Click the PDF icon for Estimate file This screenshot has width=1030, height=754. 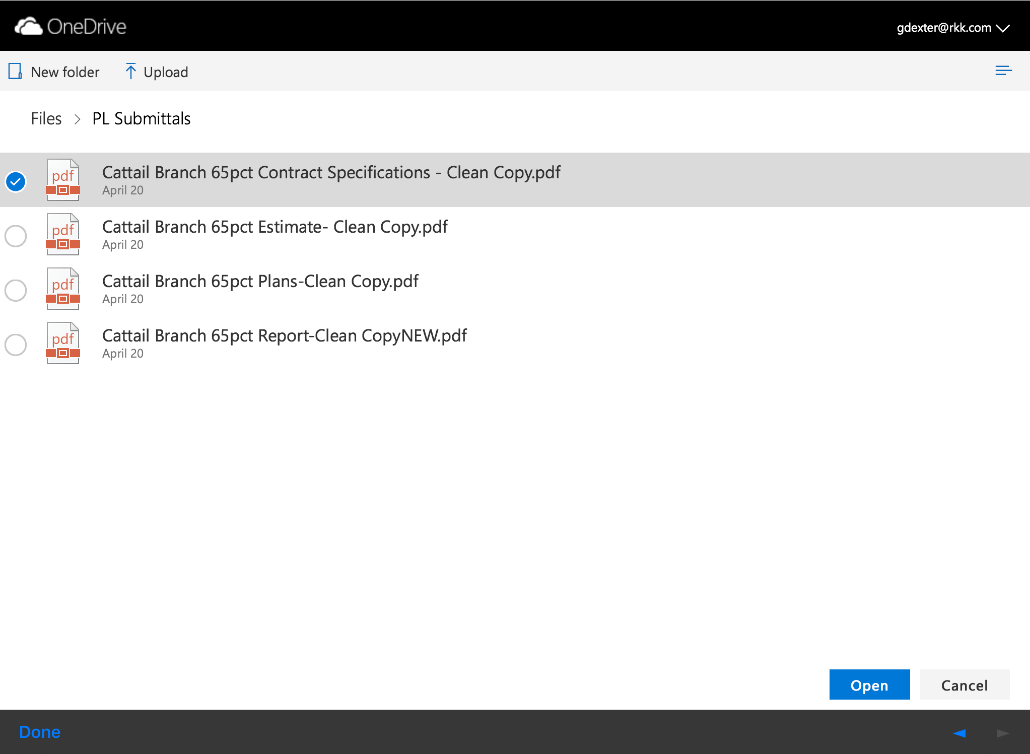[x=63, y=235]
